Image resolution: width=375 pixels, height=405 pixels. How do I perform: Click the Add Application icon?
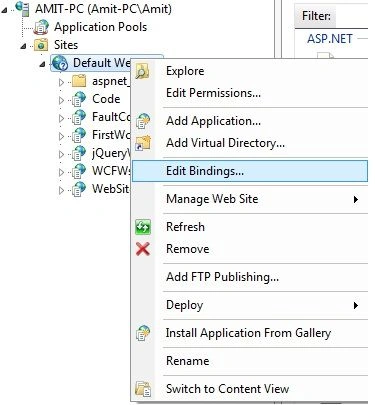point(143,121)
